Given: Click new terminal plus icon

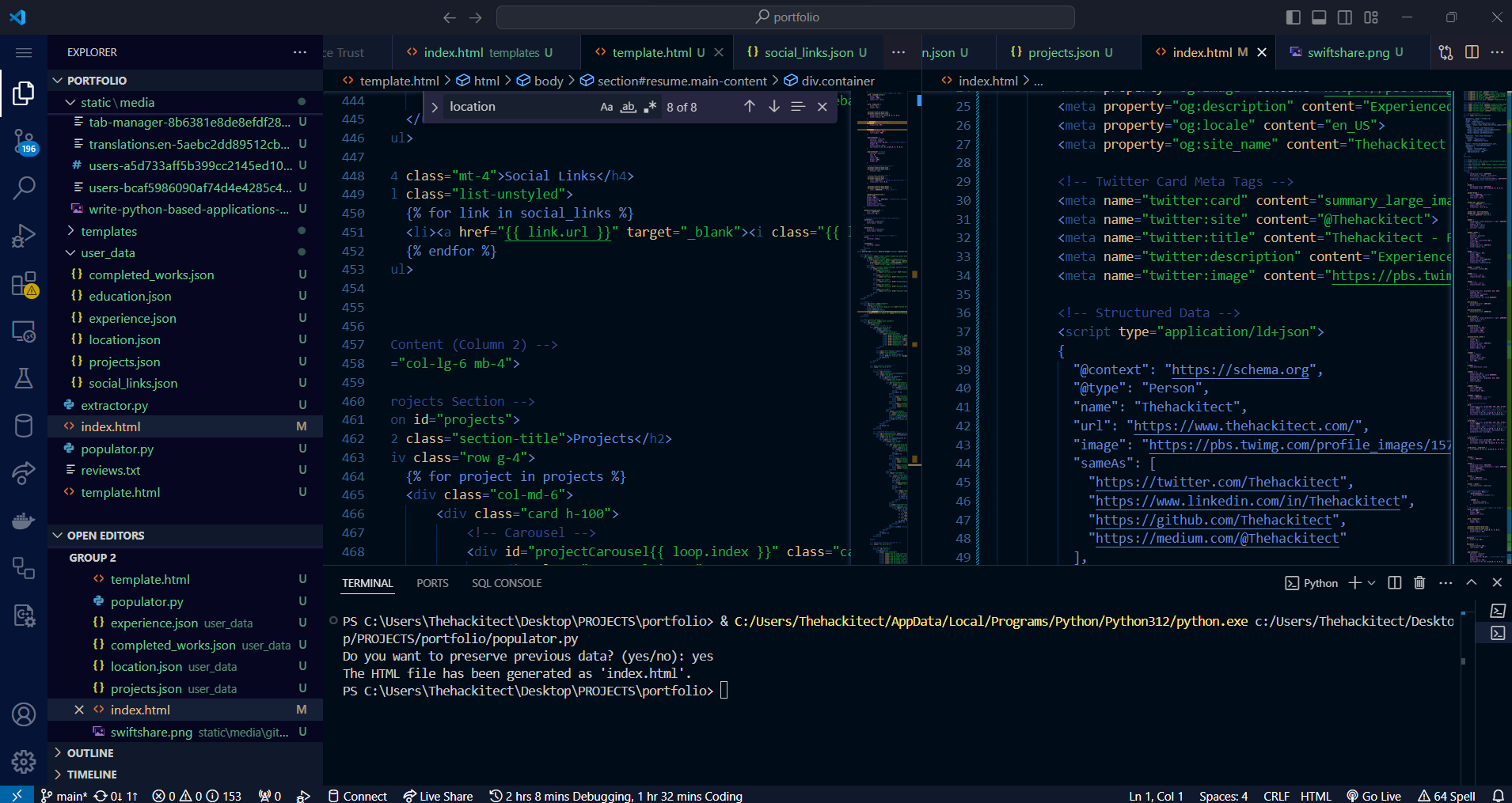Looking at the screenshot, I should (x=1354, y=583).
